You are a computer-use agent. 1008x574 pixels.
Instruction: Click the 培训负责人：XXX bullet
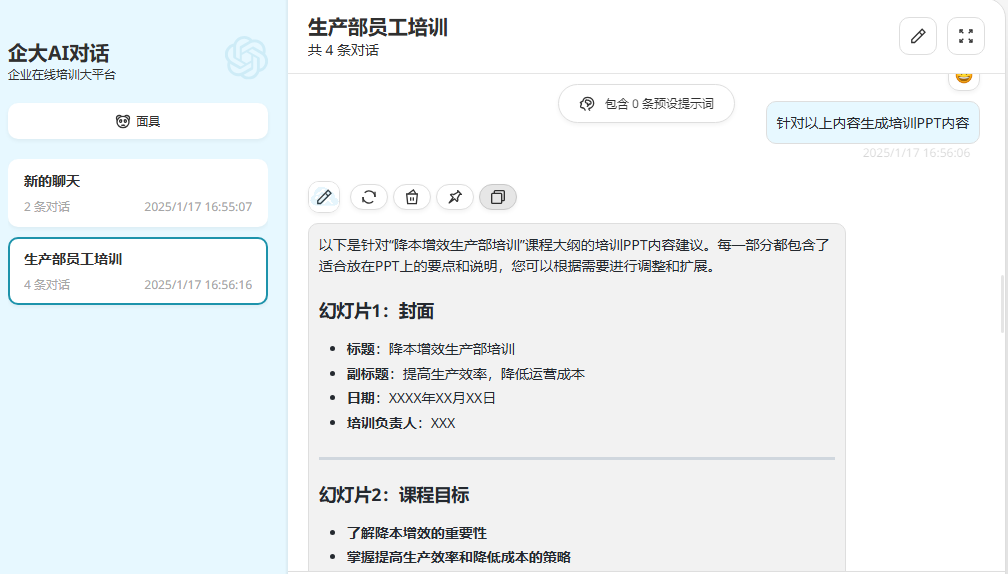401,423
